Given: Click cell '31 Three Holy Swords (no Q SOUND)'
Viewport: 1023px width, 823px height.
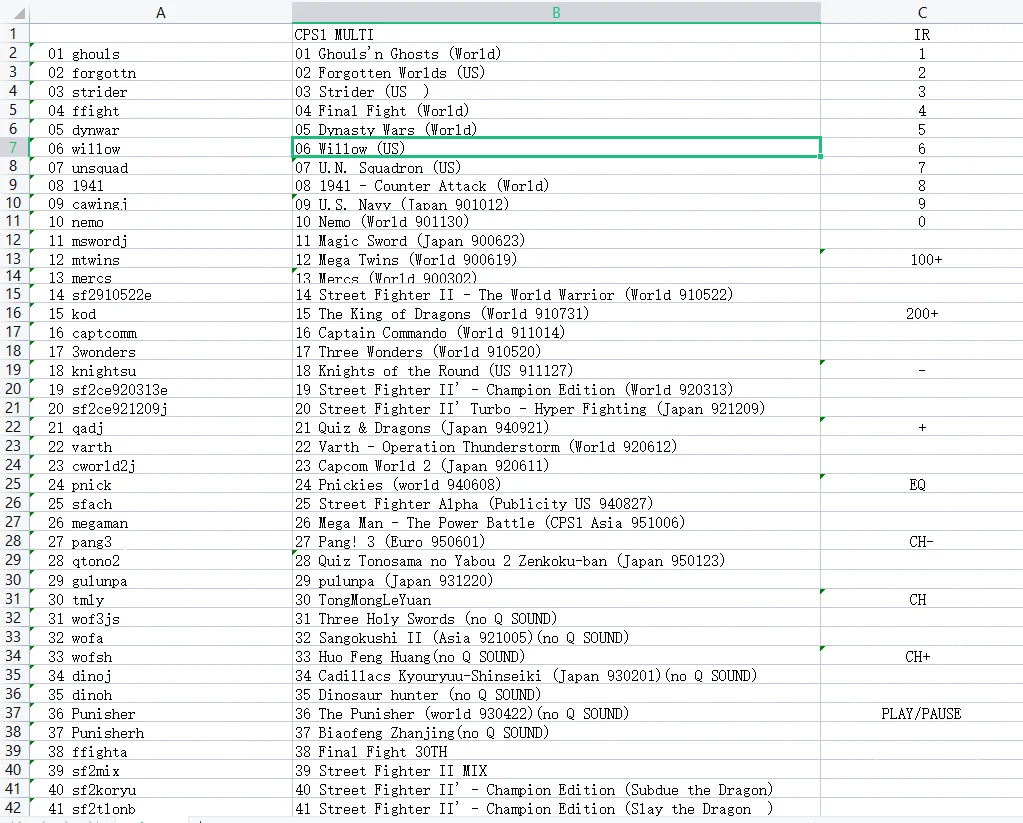Looking at the screenshot, I should pyautogui.click(x=556, y=618).
